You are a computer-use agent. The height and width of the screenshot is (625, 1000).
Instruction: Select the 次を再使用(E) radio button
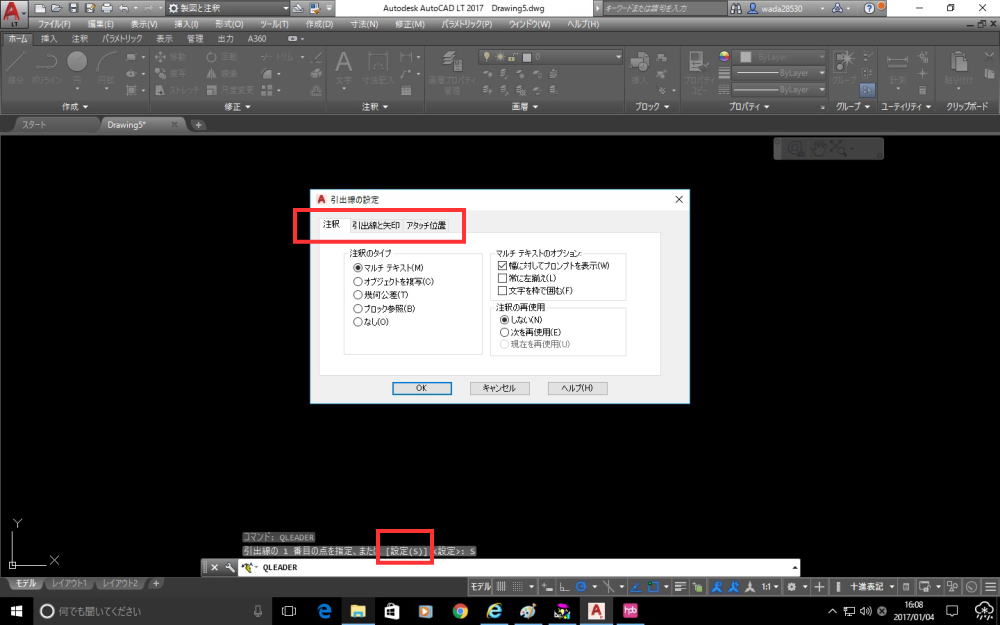[504, 332]
